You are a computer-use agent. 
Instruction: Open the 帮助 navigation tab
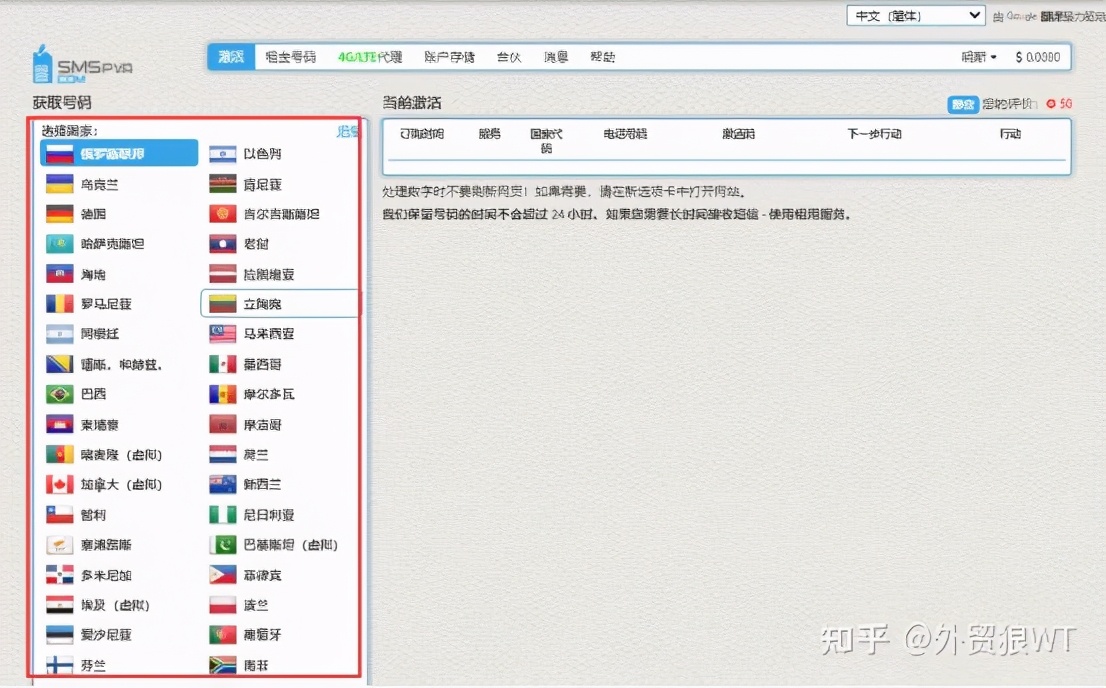[603, 57]
